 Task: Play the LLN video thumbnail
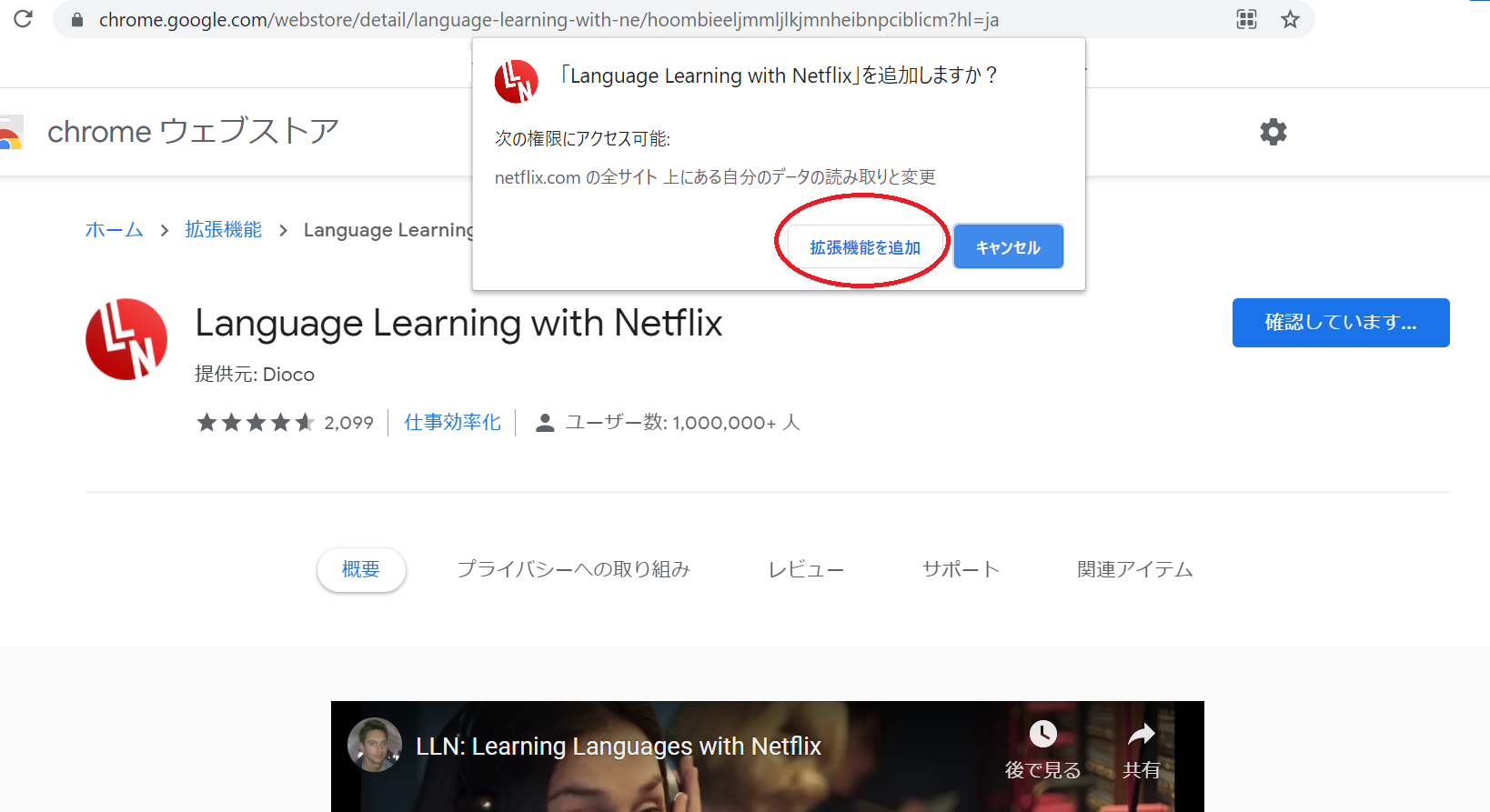(x=768, y=757)
